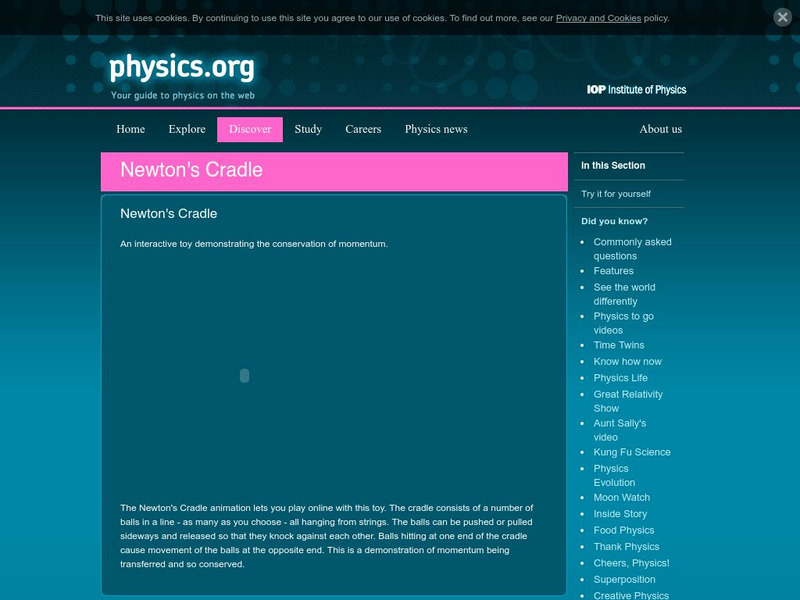Open See the world differently link
The width and height of the screenshot is (800, 600).
[624, 294]
